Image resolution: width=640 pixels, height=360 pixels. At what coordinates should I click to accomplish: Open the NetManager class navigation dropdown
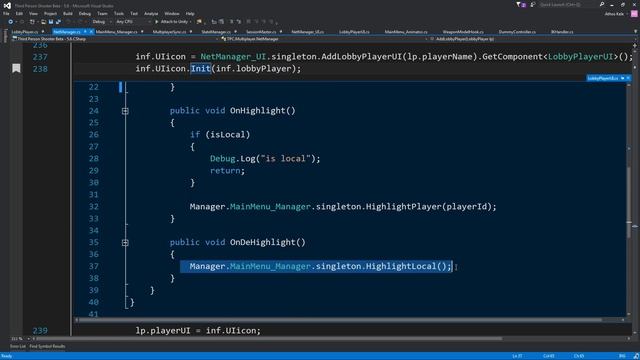[x=426, y=39]
